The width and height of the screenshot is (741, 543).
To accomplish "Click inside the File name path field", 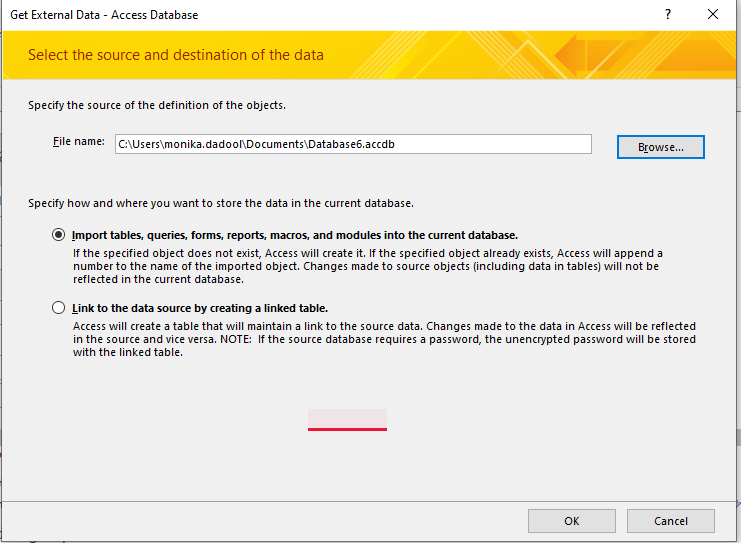I will point(353,144).
